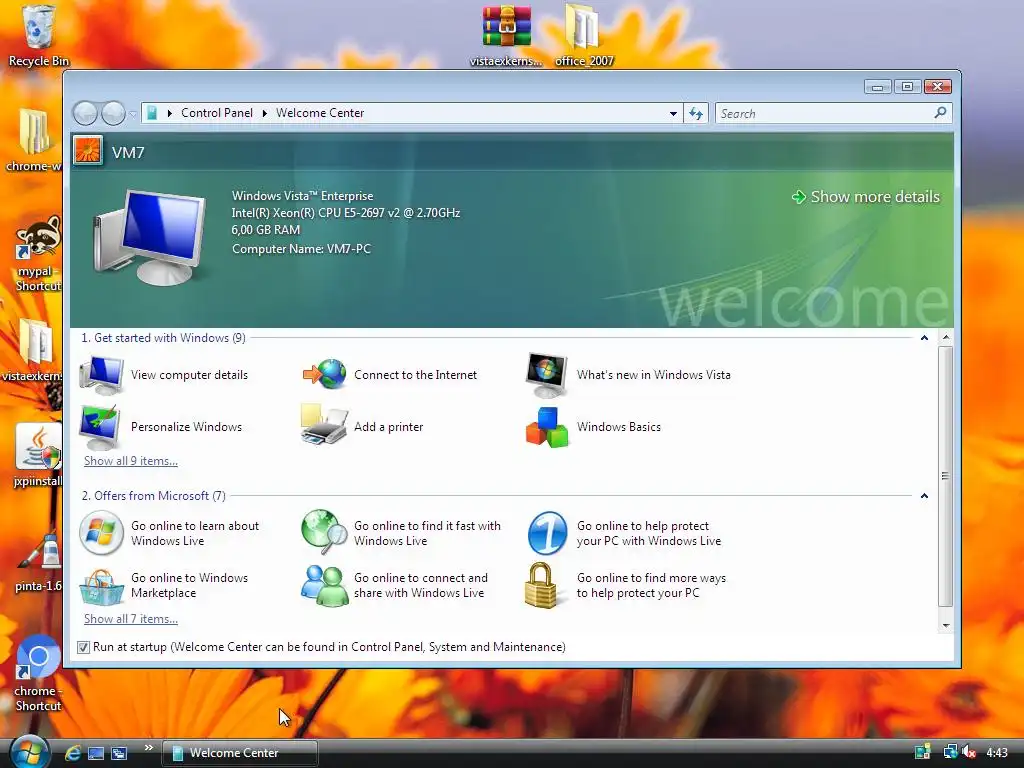This screenshot has width=1024, height=768.
Task: Click Switch between windows Quick Launch icon
Action: 119,753
